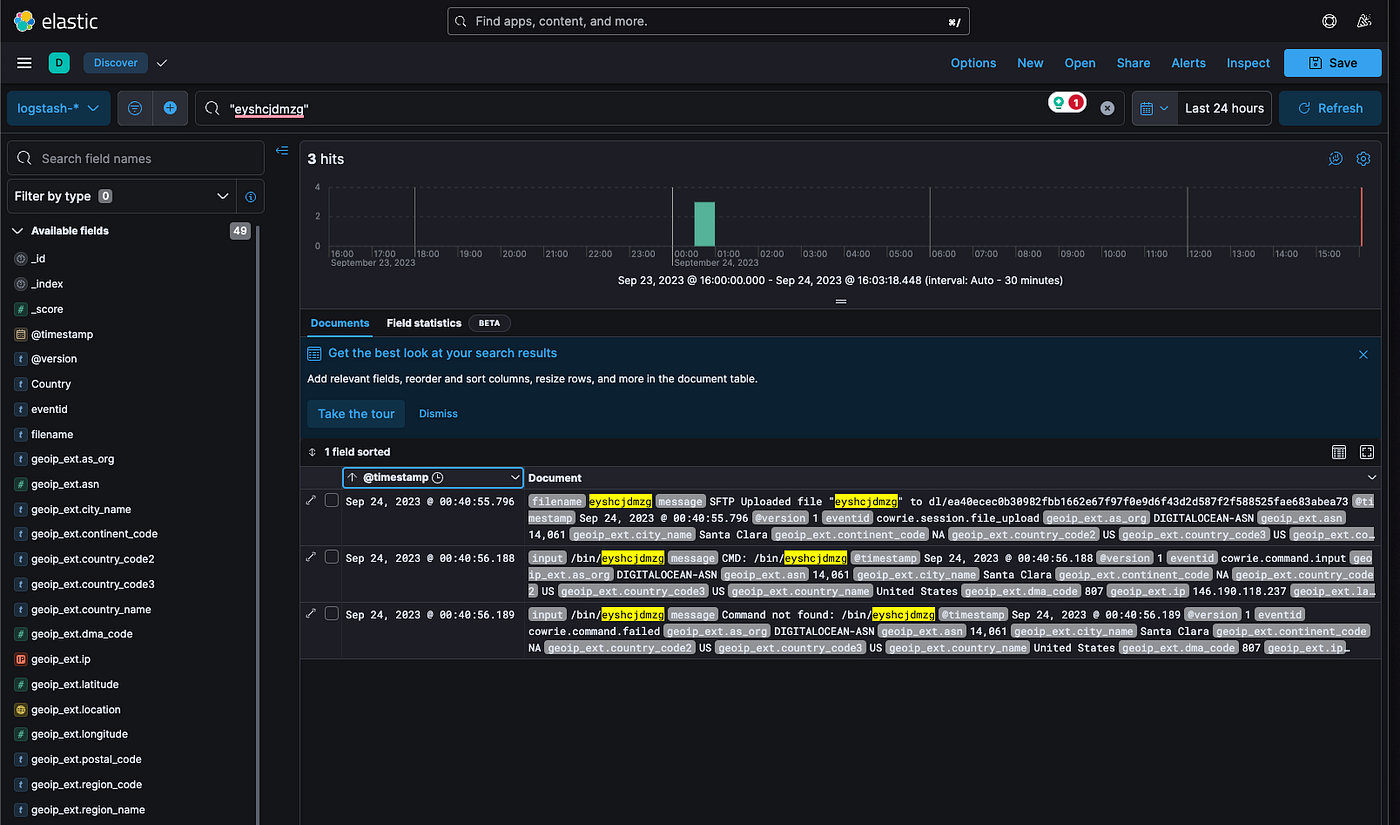The image size is (1400, 825).
Task: Clear the search query with X icon
Action: pos(1107,108)
